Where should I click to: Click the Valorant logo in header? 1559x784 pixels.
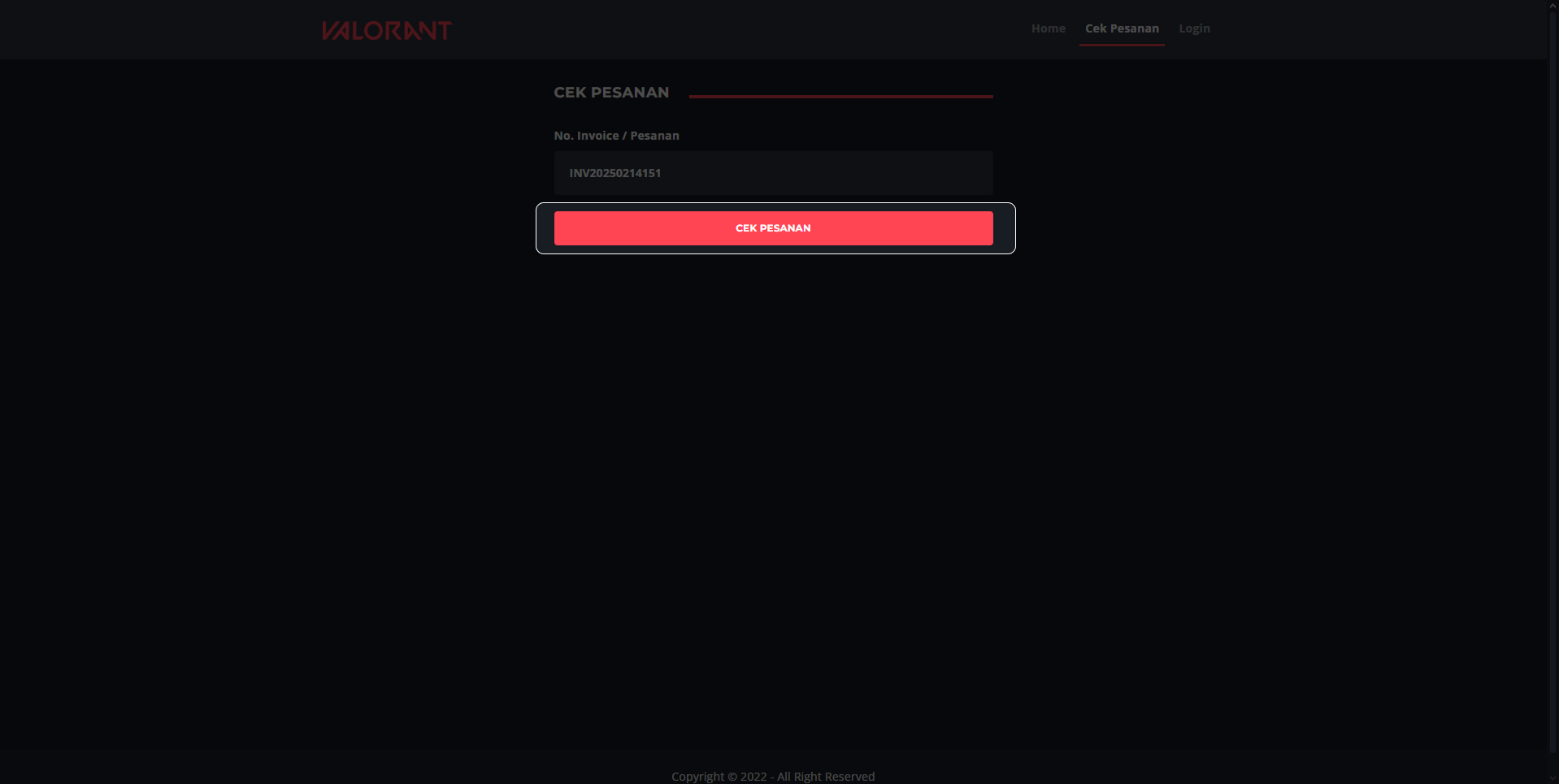pos(386,30)
